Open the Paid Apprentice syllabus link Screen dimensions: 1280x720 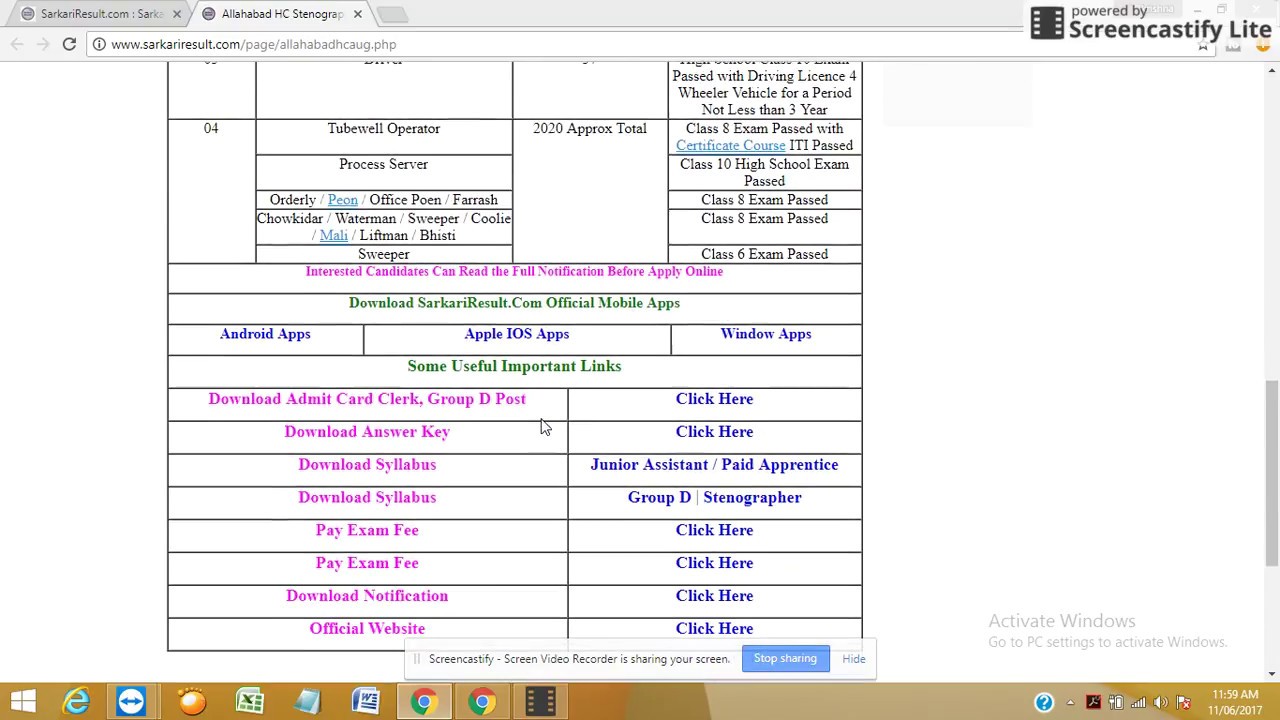click(780, 465)
